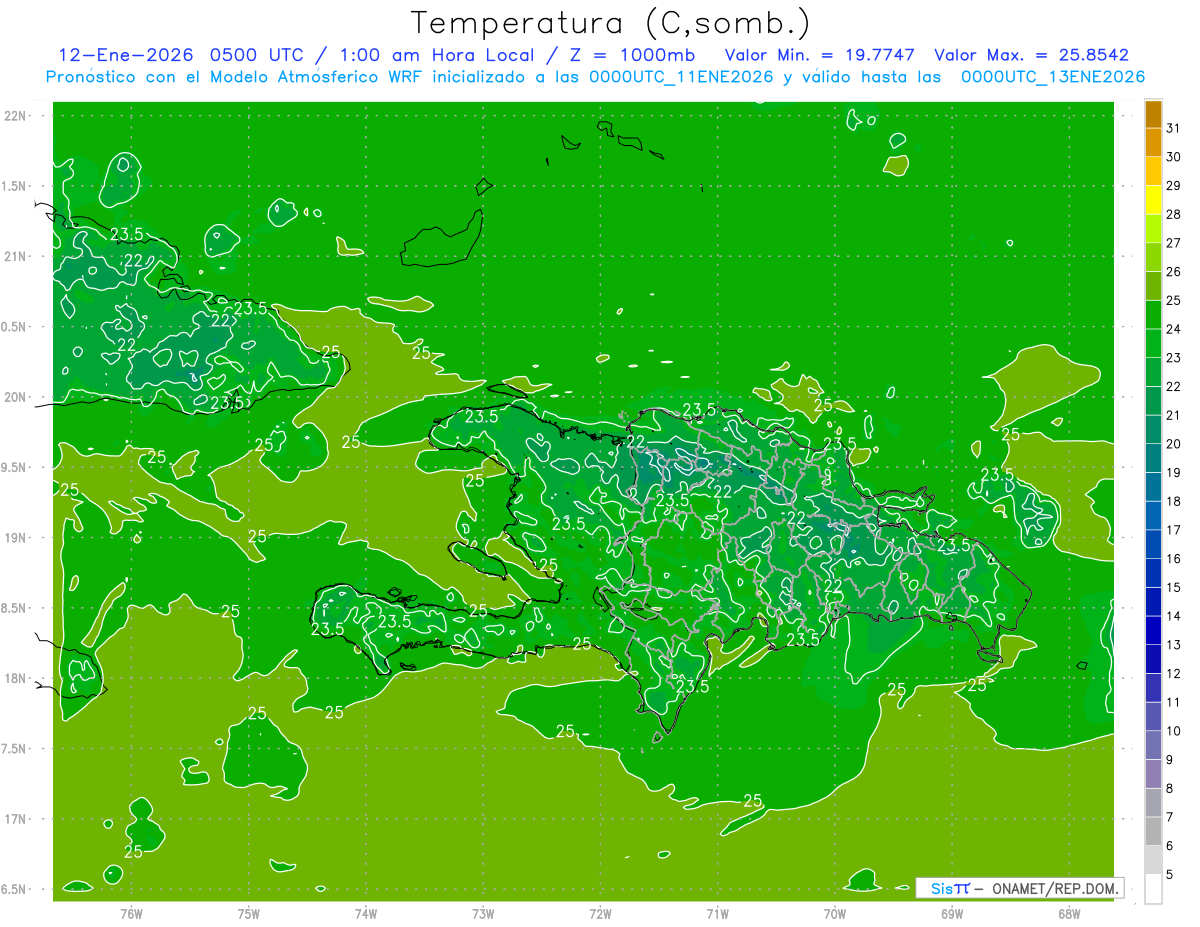The image size is (1200, 927).
Task: Pick the white swatch below scale value 5
Action: 1153,889
